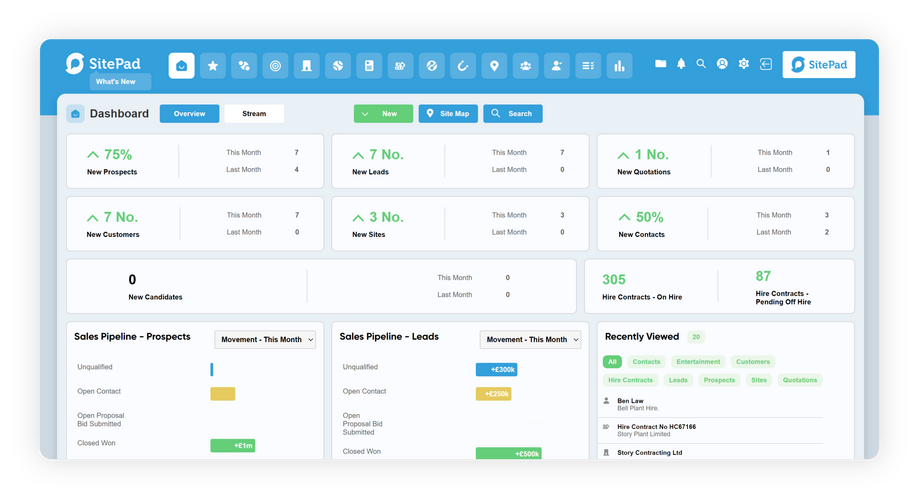The image size is (919, 500).
Task: Click the home dashboard icon in top toolbar
Action: (181, 66)
